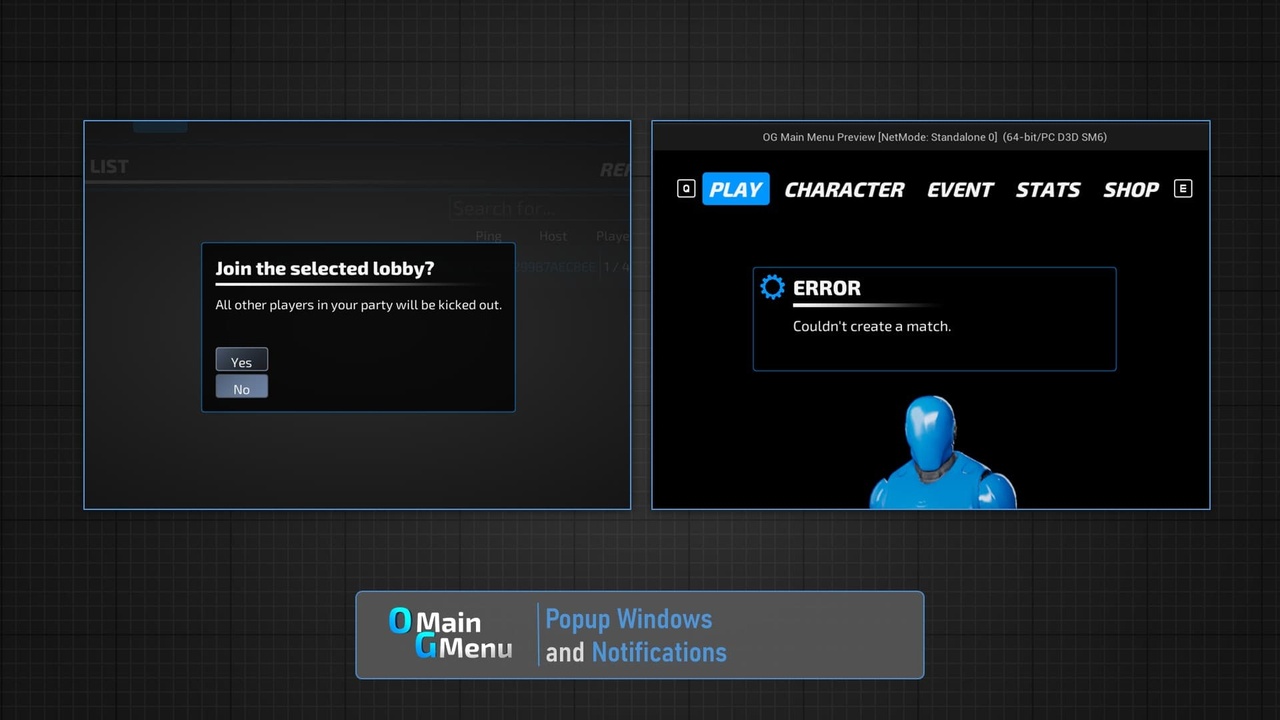Sort the lobby list by Host

coord(552,236)
